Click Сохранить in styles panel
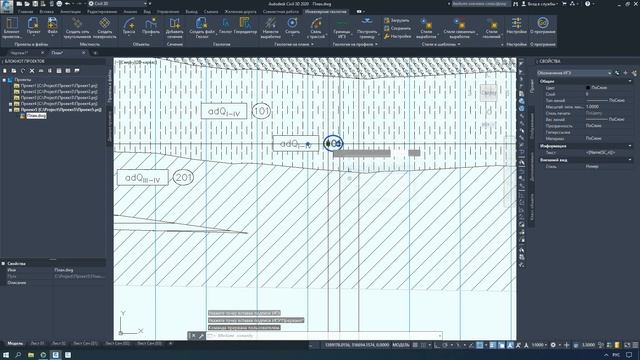 (397, 28)
